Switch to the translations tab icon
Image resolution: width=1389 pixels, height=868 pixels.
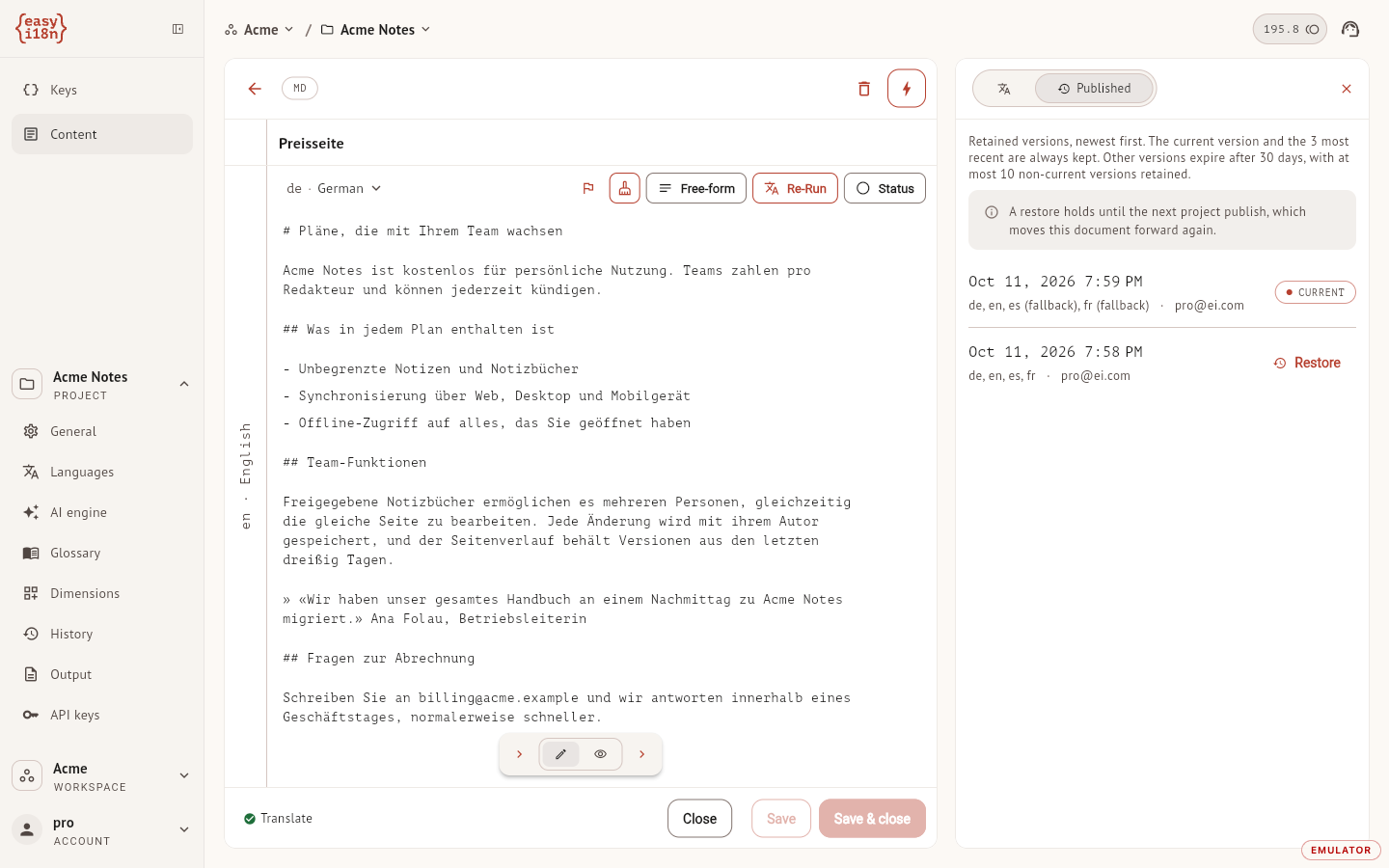(1004, 89)
